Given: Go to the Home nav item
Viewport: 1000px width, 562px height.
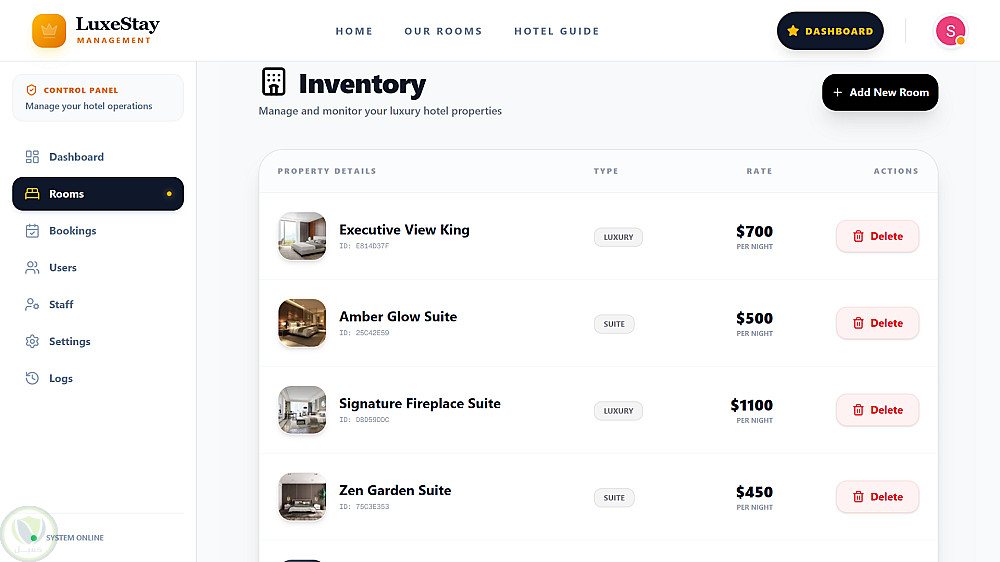Looking at the screenshot, I should pos(354,31).
